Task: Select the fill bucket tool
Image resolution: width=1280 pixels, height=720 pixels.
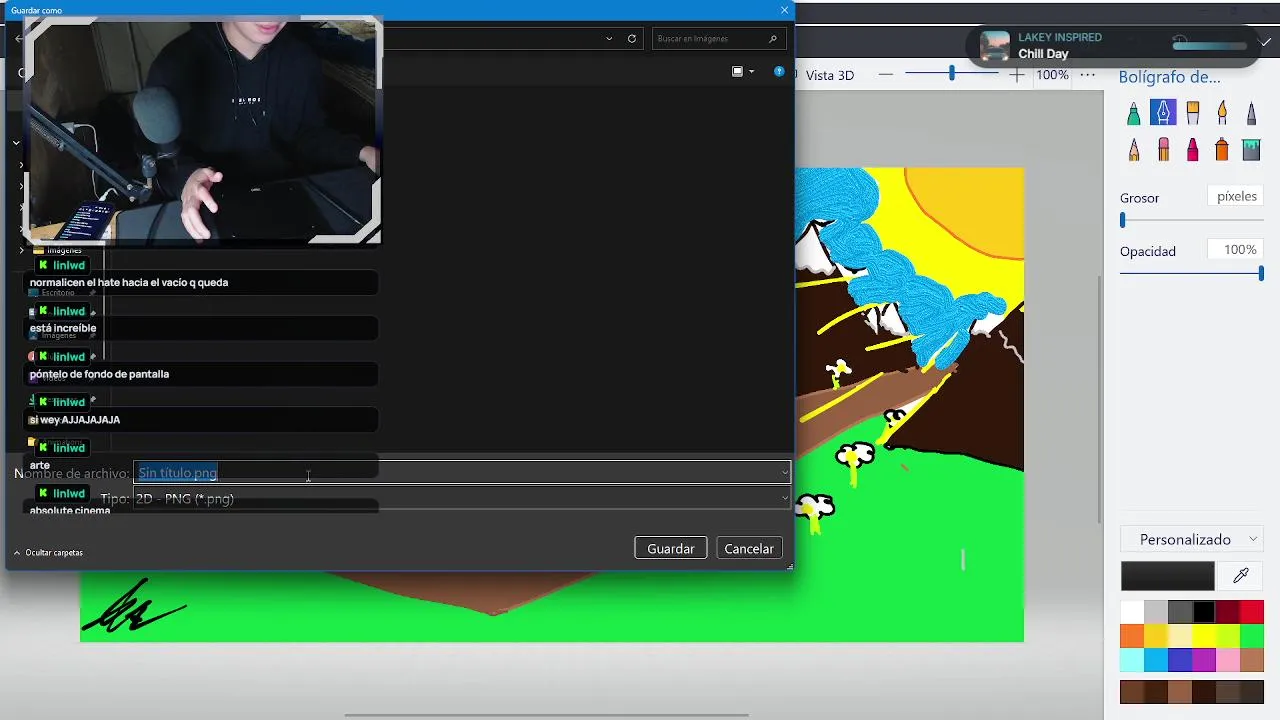Action: tap(1251, 149)
